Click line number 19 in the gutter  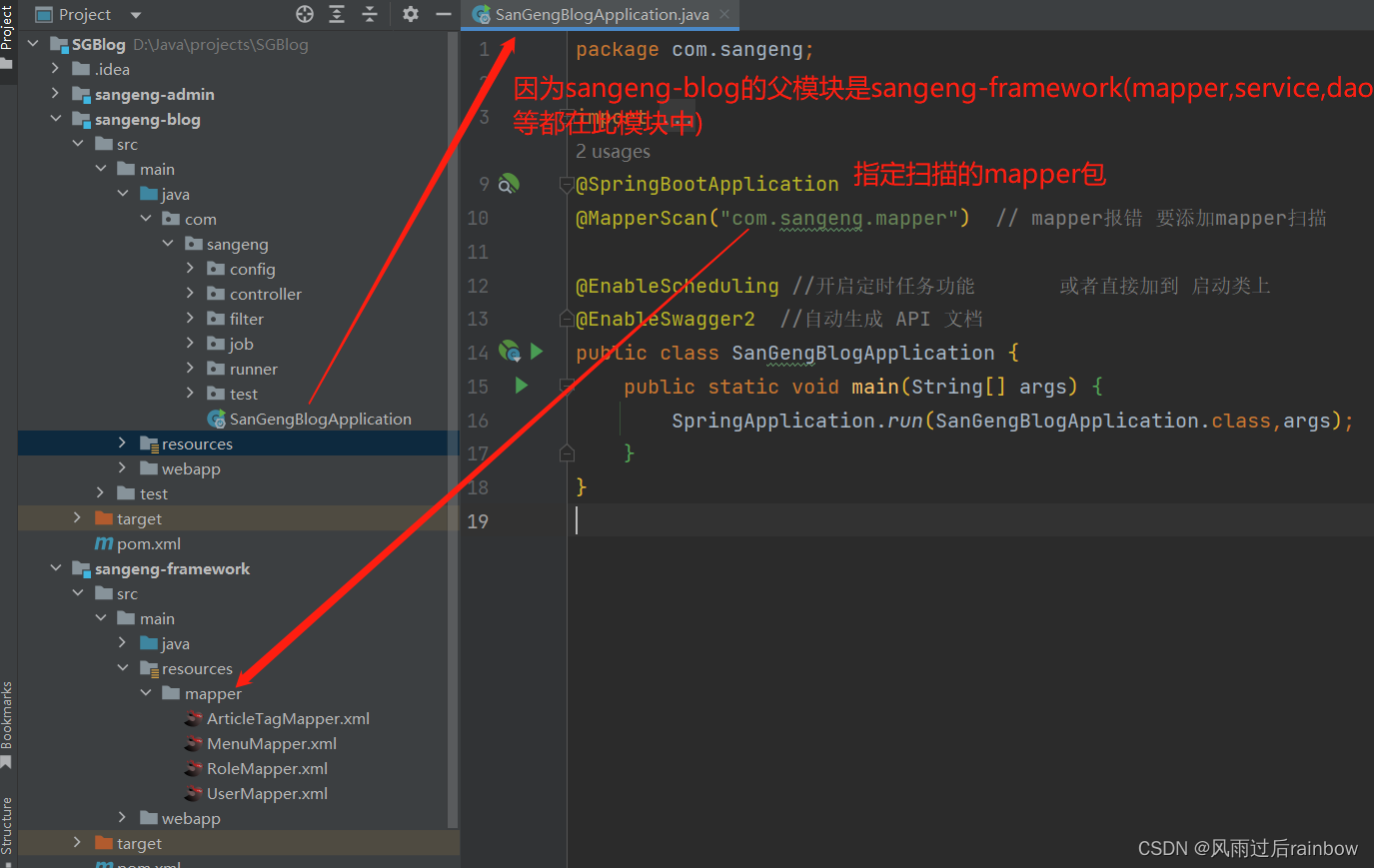click(x=478, y=520)
